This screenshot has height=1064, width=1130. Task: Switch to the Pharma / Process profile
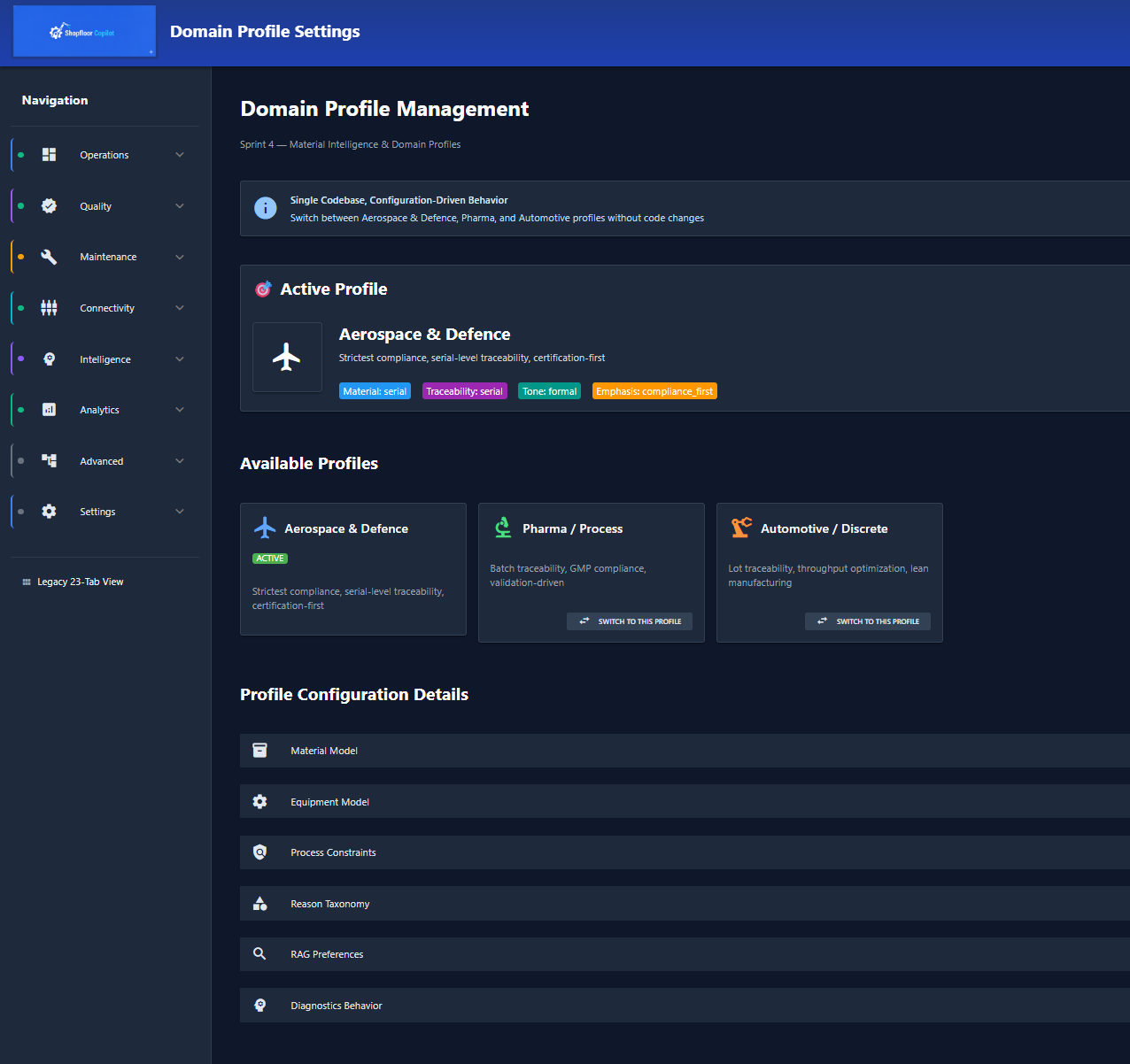tap(630, 621)
